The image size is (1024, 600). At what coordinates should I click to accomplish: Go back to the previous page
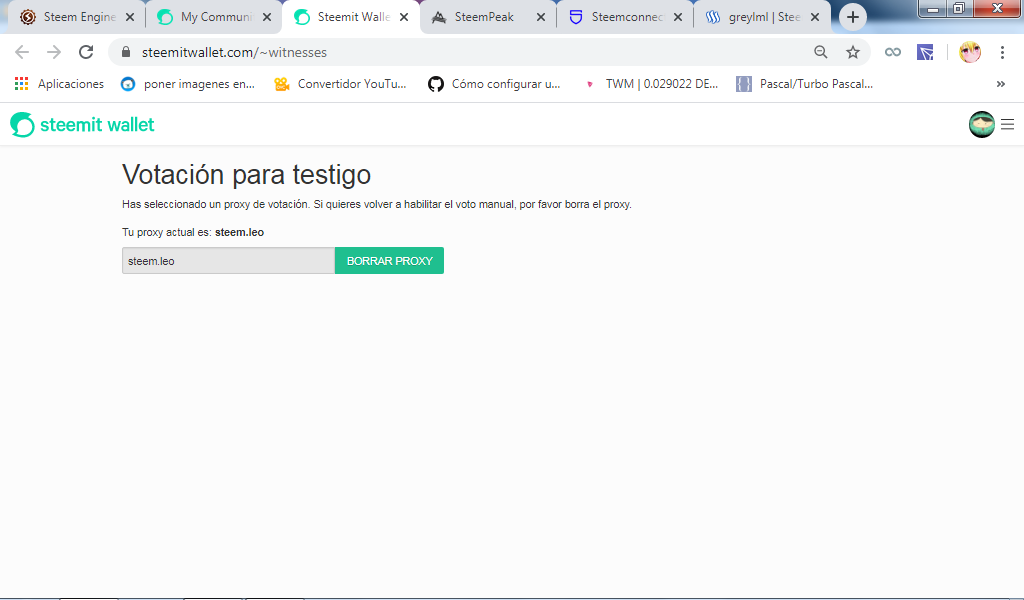22,52
